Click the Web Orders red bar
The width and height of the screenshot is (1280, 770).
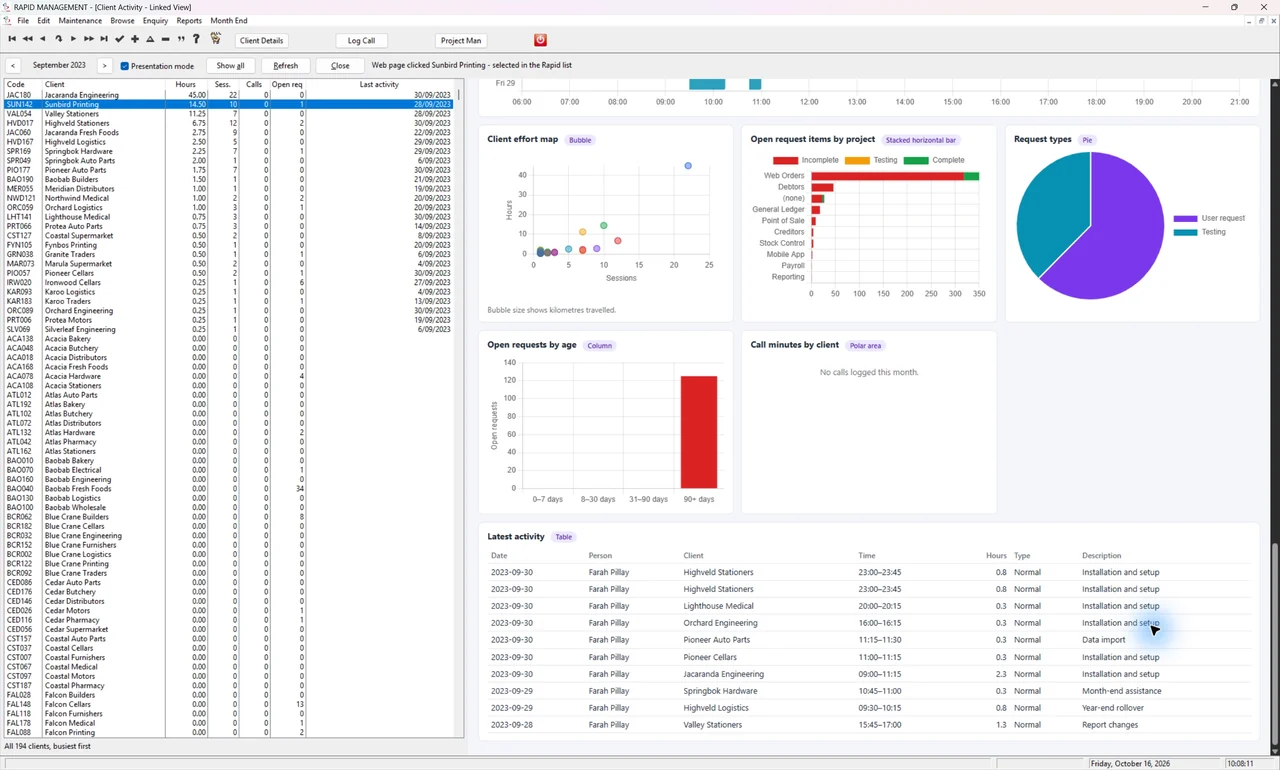click(x=887, y=176)
